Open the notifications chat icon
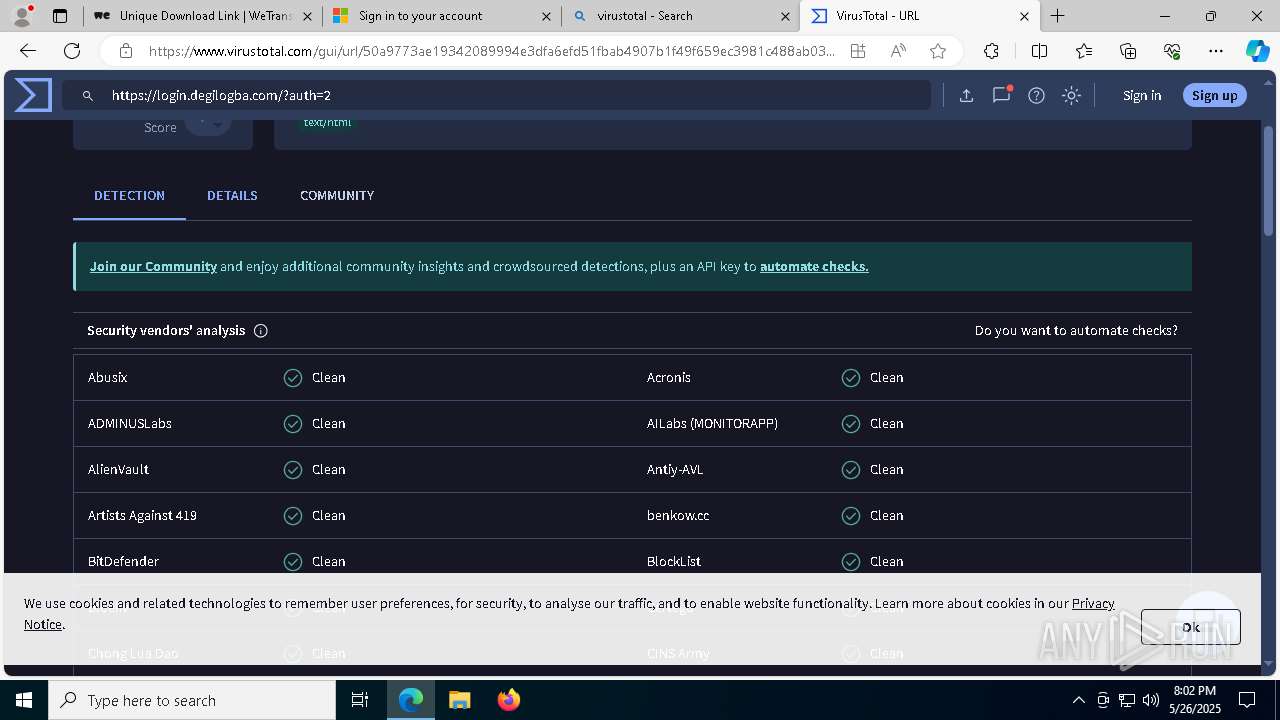This screenshot has height=720, width=1280. (x=1001, y=95)
